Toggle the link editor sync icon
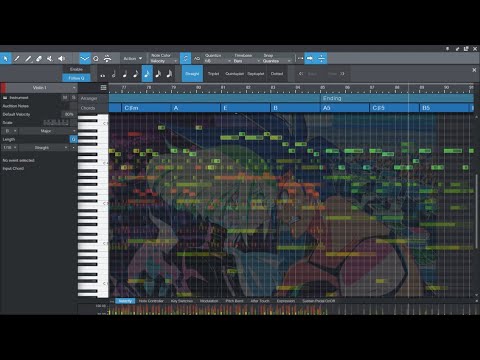This screenshot has width=480, height=360. click(x=186, y=58)
